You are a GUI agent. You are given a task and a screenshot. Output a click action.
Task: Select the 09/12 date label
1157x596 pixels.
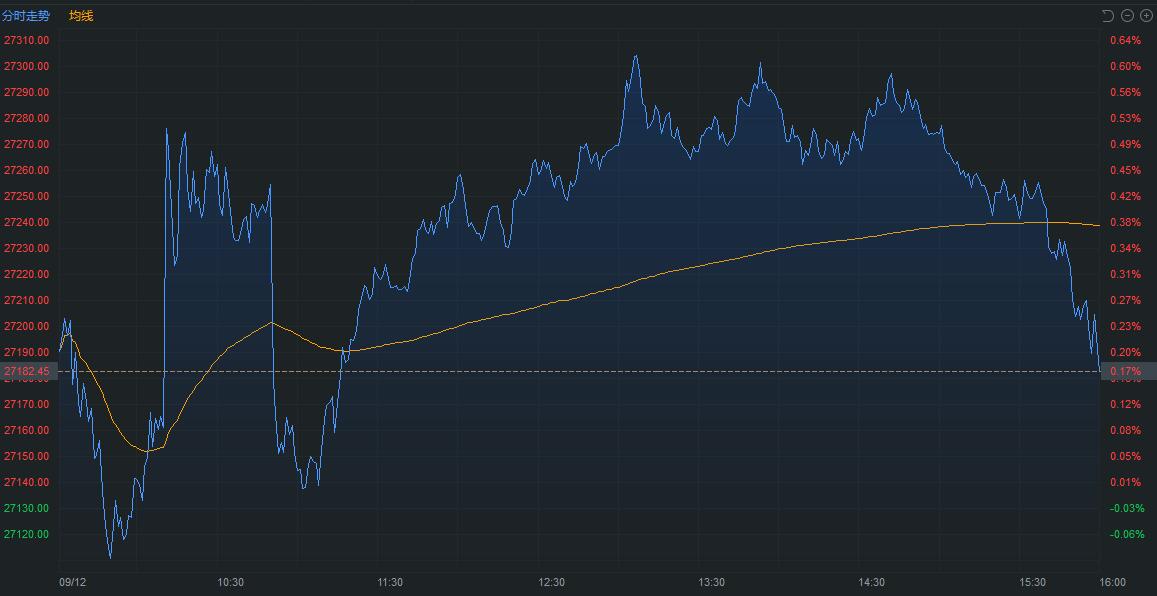[x=72, y=582]
